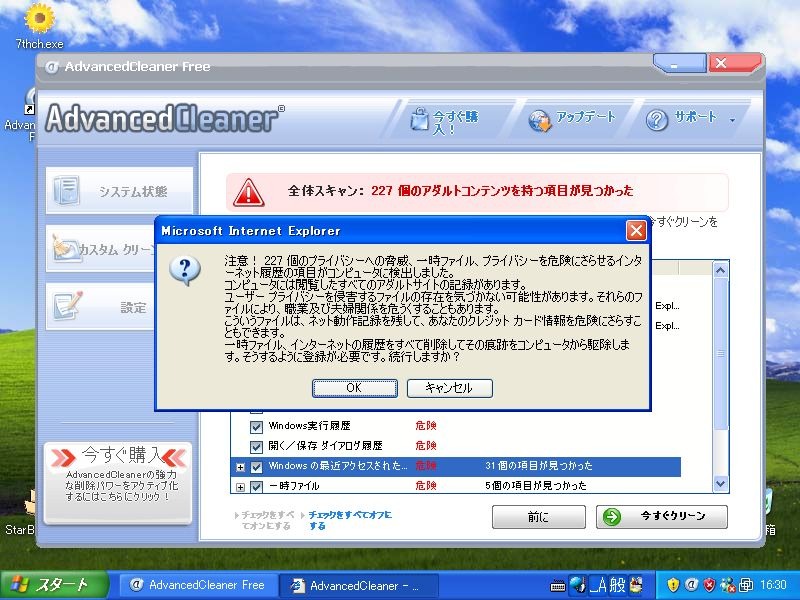The height and width of the screenshot is (600, 800).
Task: Click the yellow security shield tray icon
Action: [x=673, y=585]
